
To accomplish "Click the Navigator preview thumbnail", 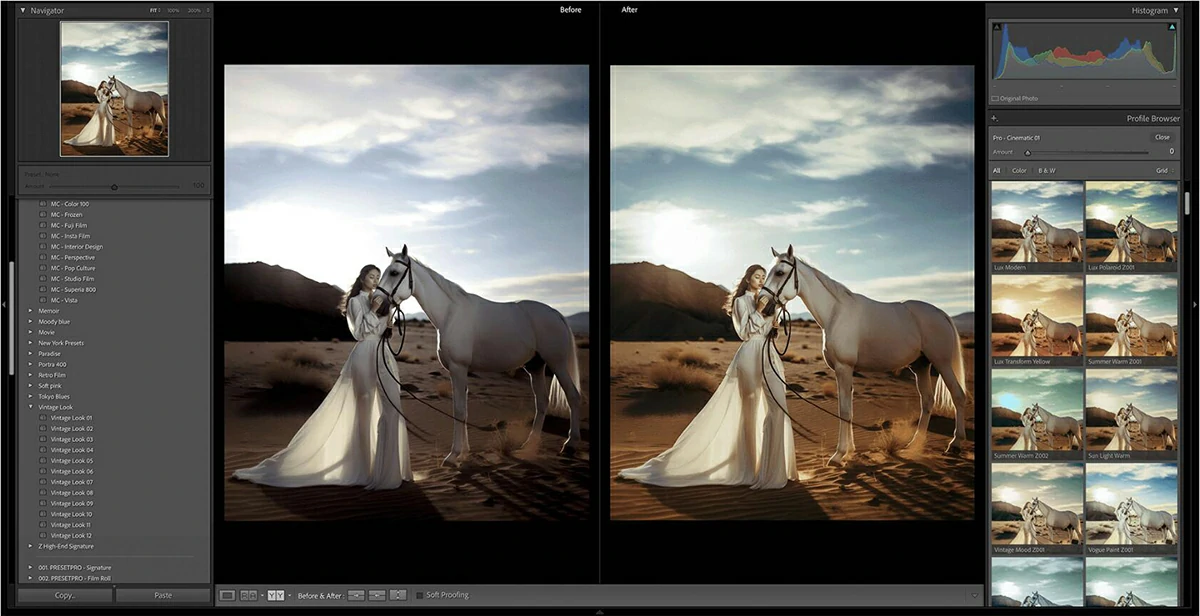I will [114, 89].
